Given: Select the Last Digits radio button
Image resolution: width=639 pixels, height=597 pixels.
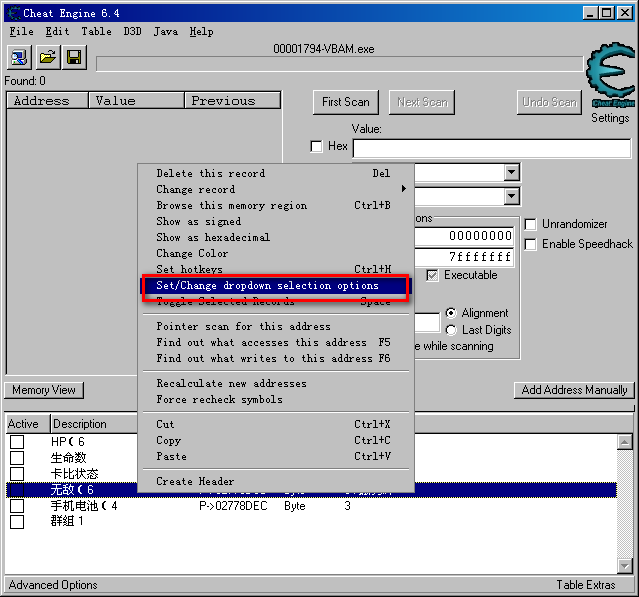Looking at the screenshot, I should [451, 330].
